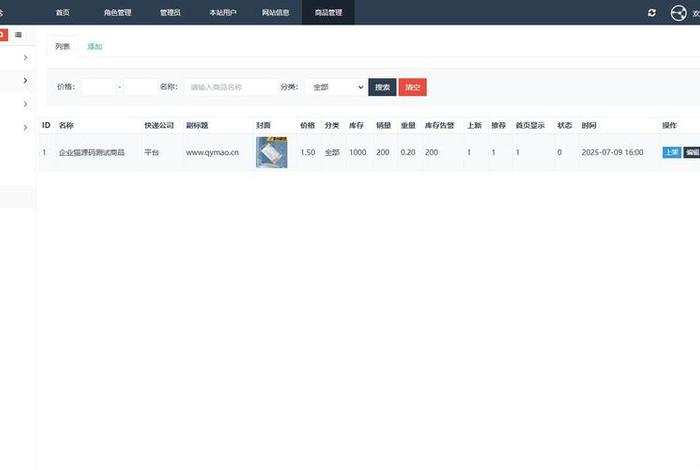Expand the second sidebar menu chevron
Screen dimensions: 700x470
coord(26,81)
